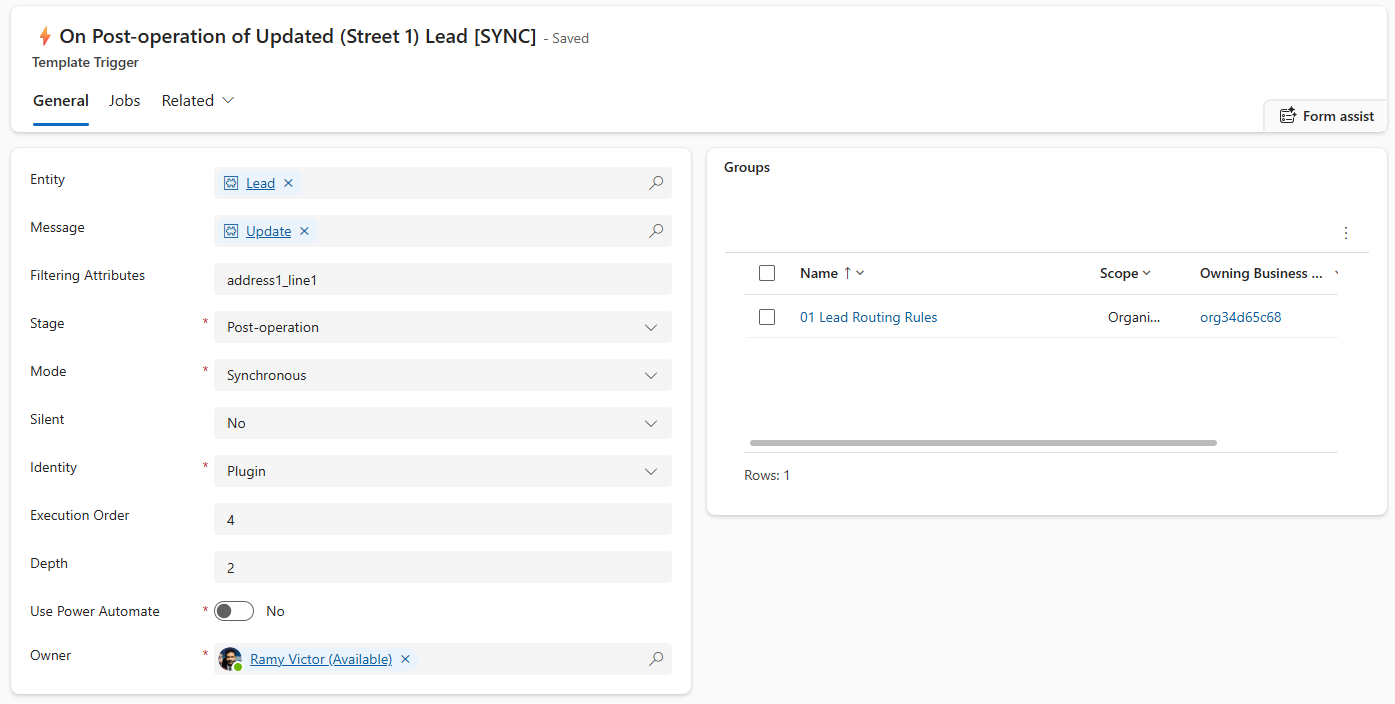
Task: Select all rows checkbox in Groups grid
Action: tap(767, 273)
